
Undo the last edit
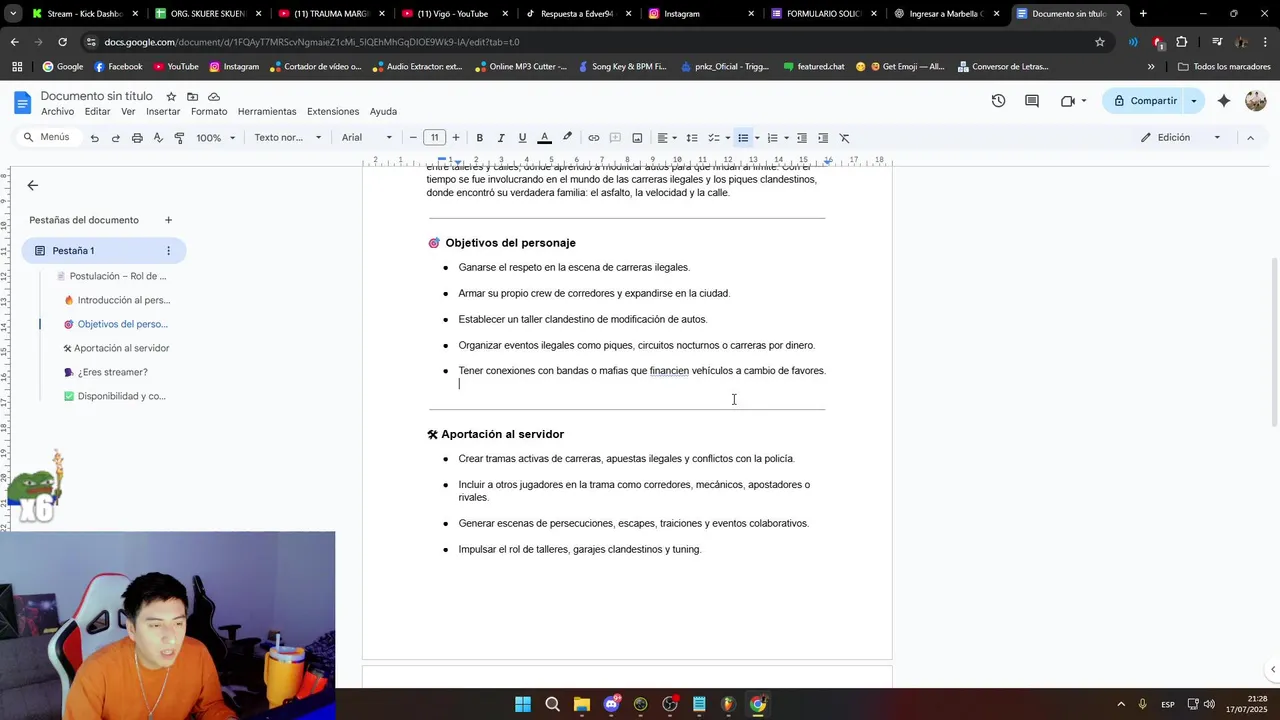[94, 138]
